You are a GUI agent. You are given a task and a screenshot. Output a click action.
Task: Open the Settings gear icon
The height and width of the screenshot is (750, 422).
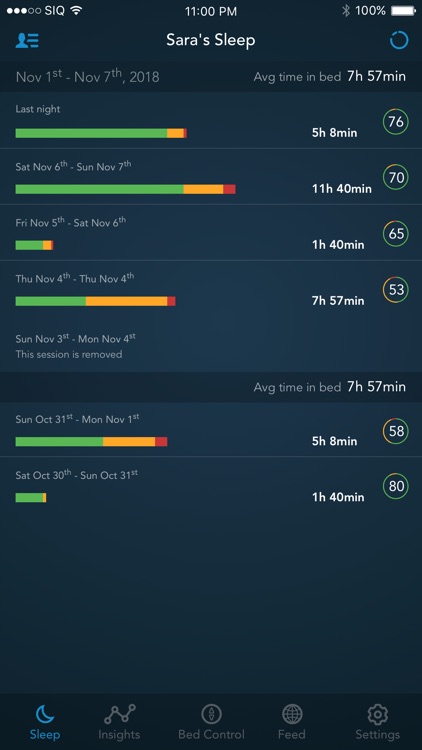click(x=378, y=715)
